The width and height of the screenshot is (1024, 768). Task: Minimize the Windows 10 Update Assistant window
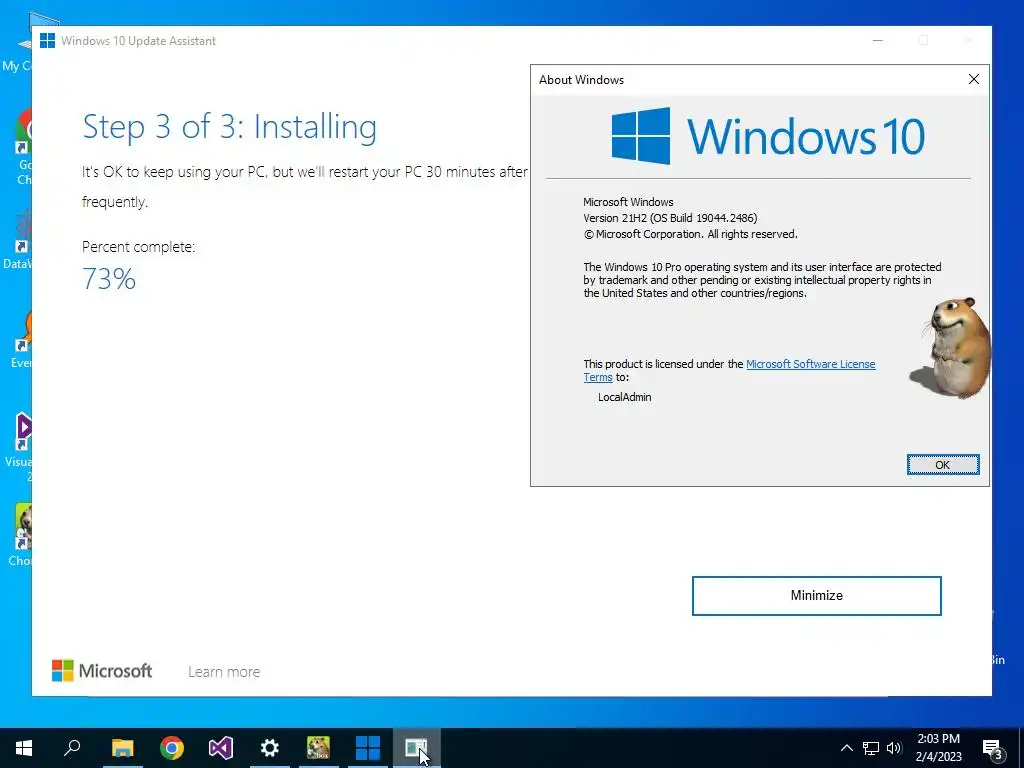pyautogui.click(x=878, y=40)
